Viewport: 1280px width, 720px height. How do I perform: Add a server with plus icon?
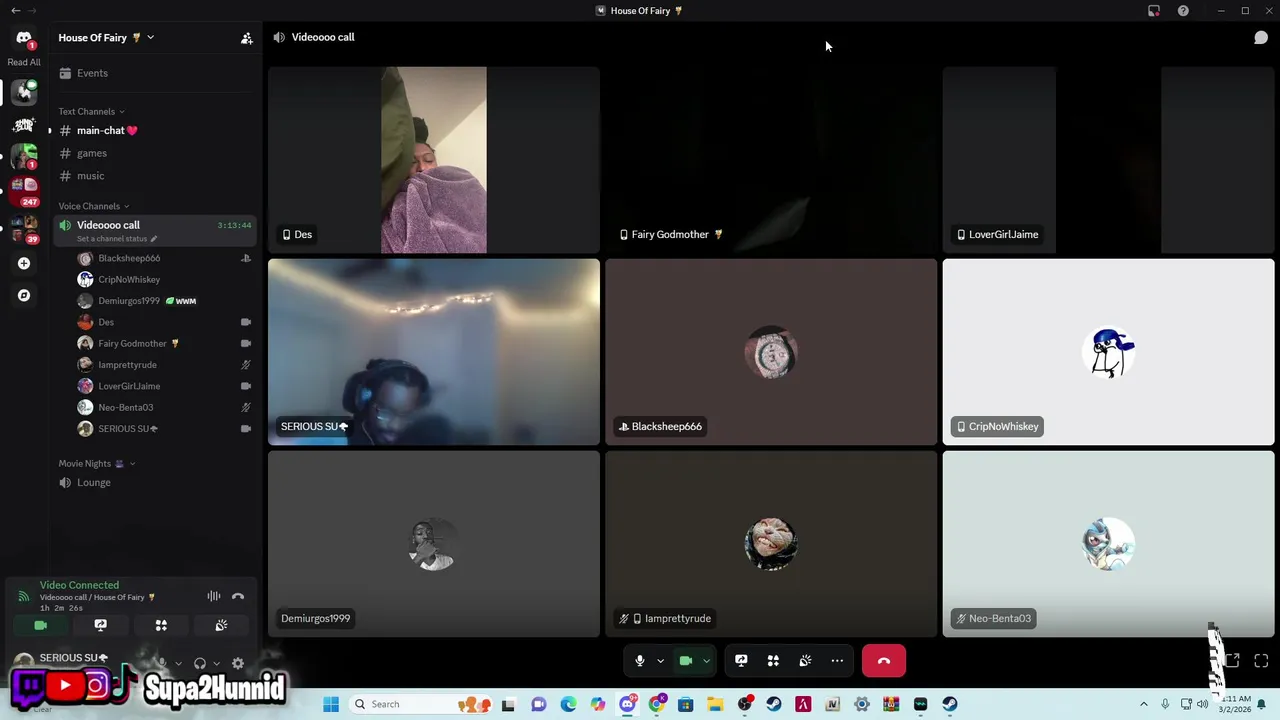[24, 264]
